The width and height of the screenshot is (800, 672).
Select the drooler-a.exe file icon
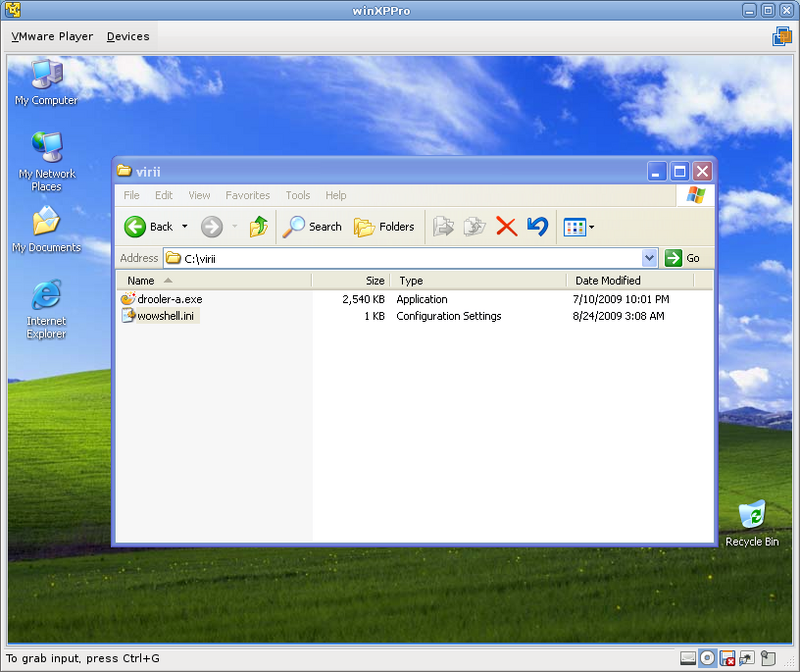(128, 298)
